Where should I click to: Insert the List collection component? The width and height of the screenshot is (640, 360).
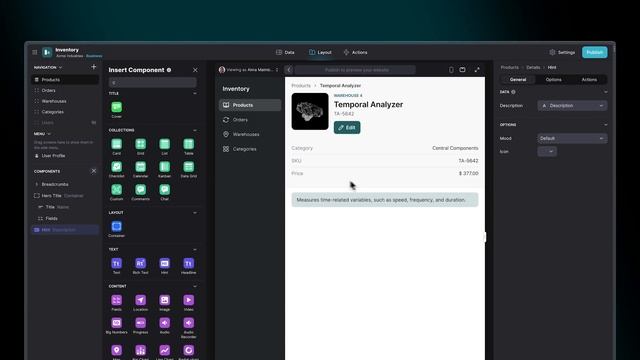tap(164, 144)
